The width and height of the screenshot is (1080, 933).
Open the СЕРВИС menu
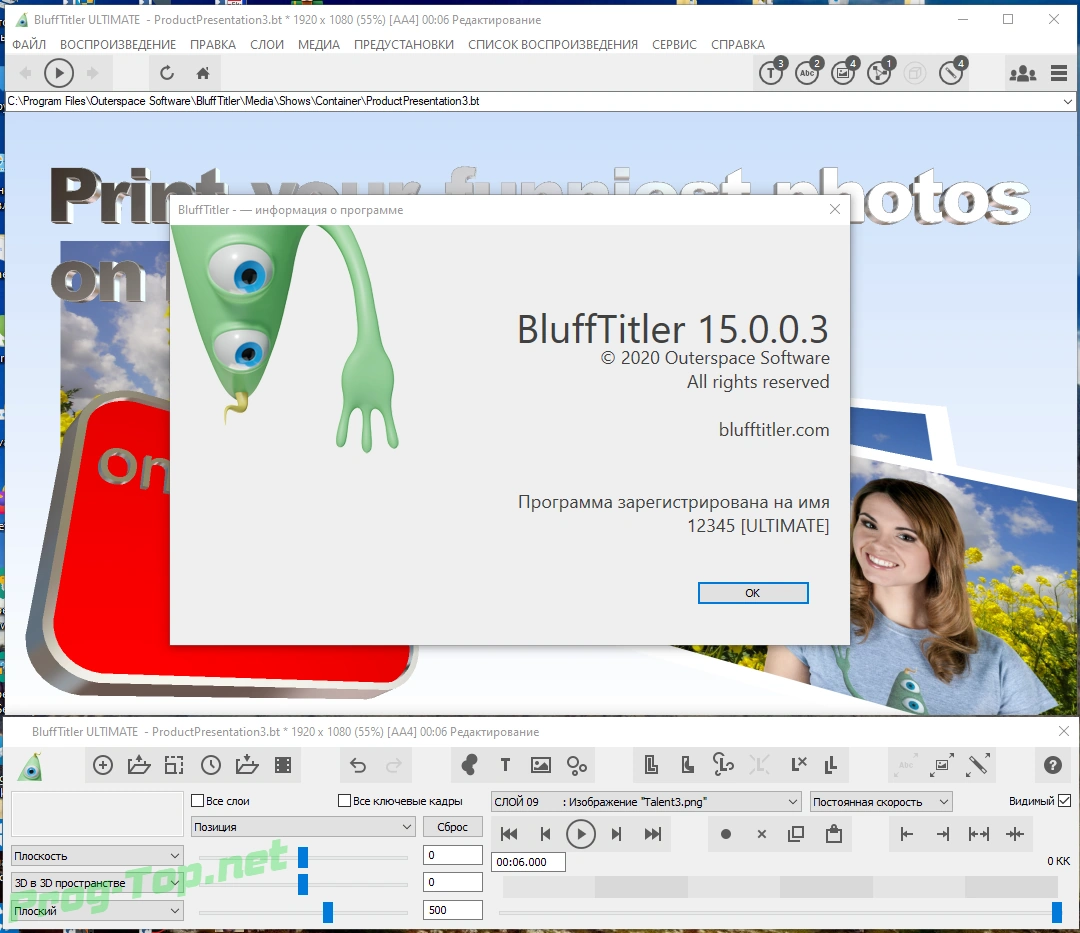tap(674, 45)
